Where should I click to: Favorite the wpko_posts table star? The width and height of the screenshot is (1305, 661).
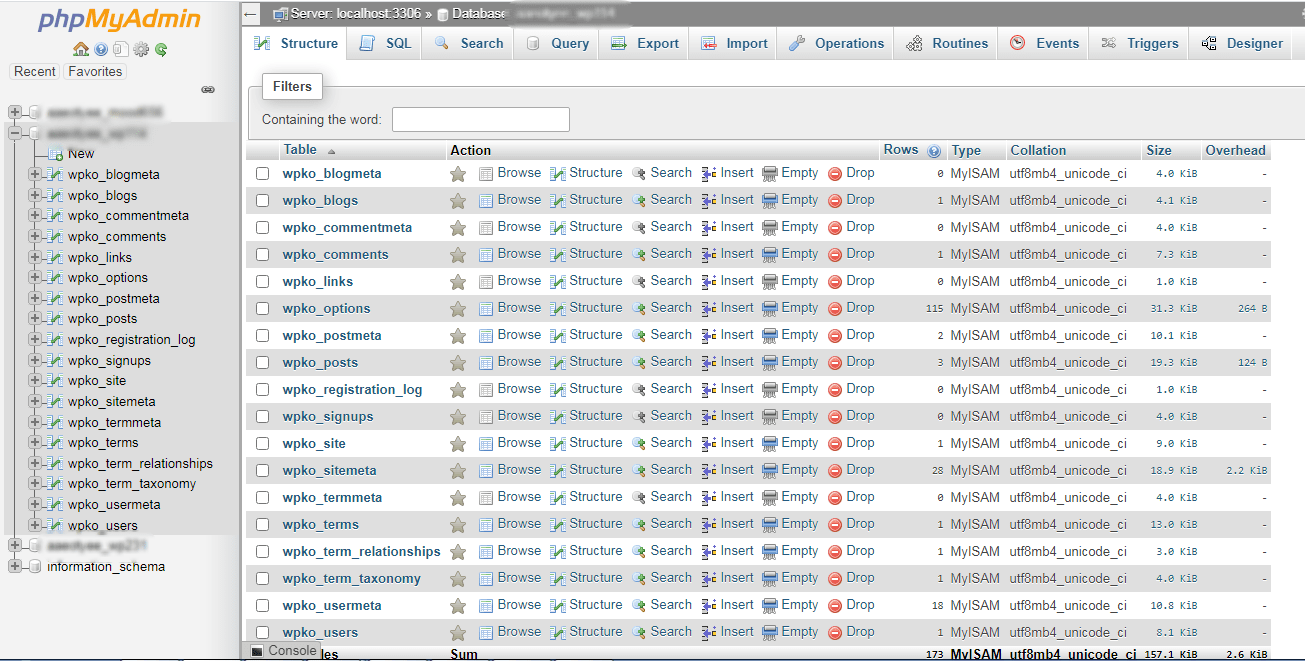tap(458, 361)
